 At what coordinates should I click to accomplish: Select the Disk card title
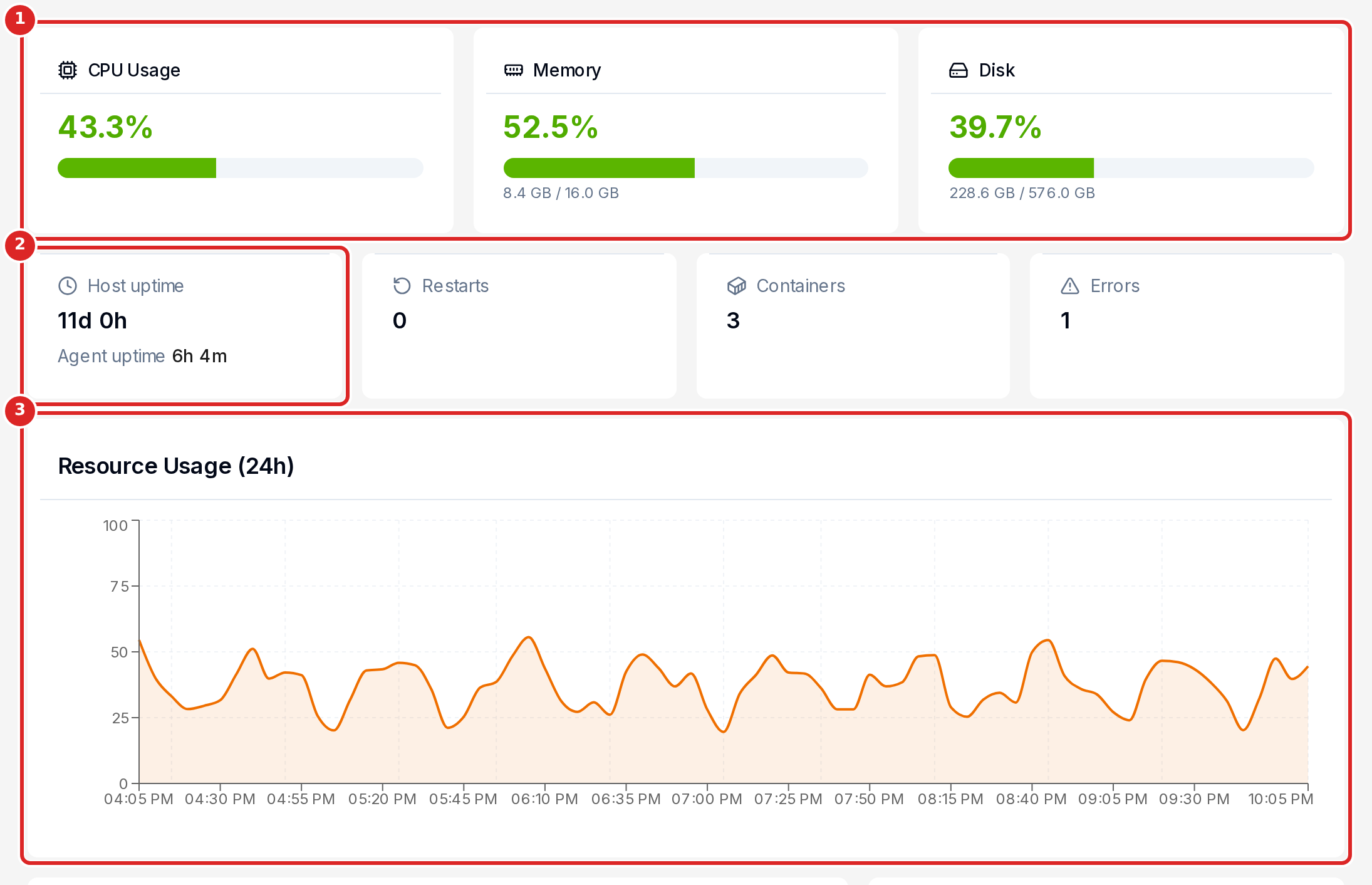[x=997, y=70]
